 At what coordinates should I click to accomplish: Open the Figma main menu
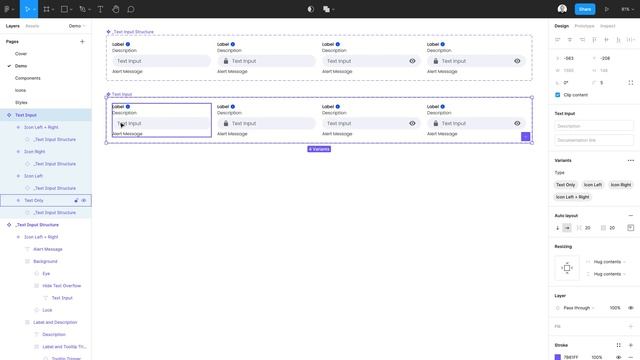[9, 9]
